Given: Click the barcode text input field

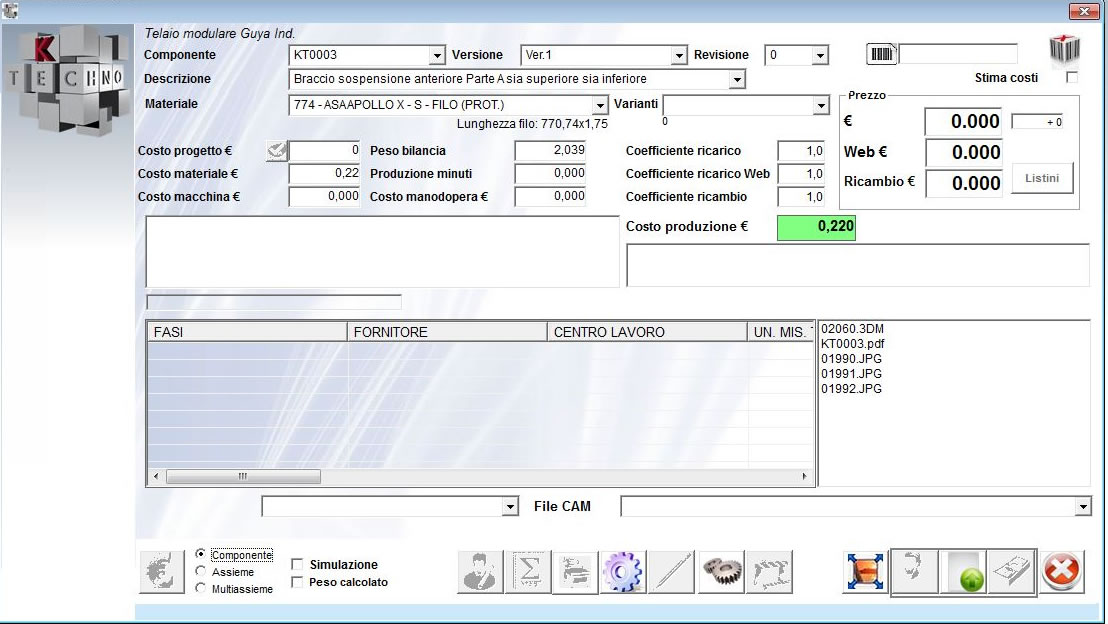Looking at the screenshot, I should 958,54.
